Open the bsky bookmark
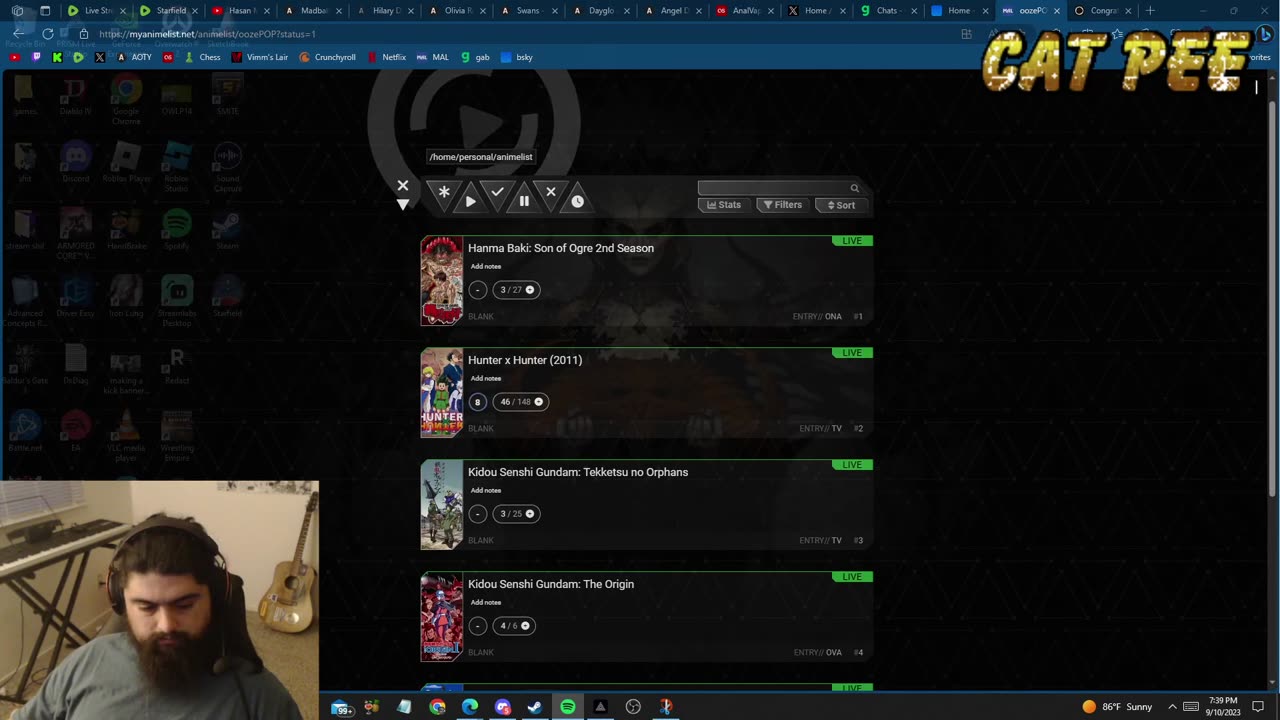 [518, 57]
